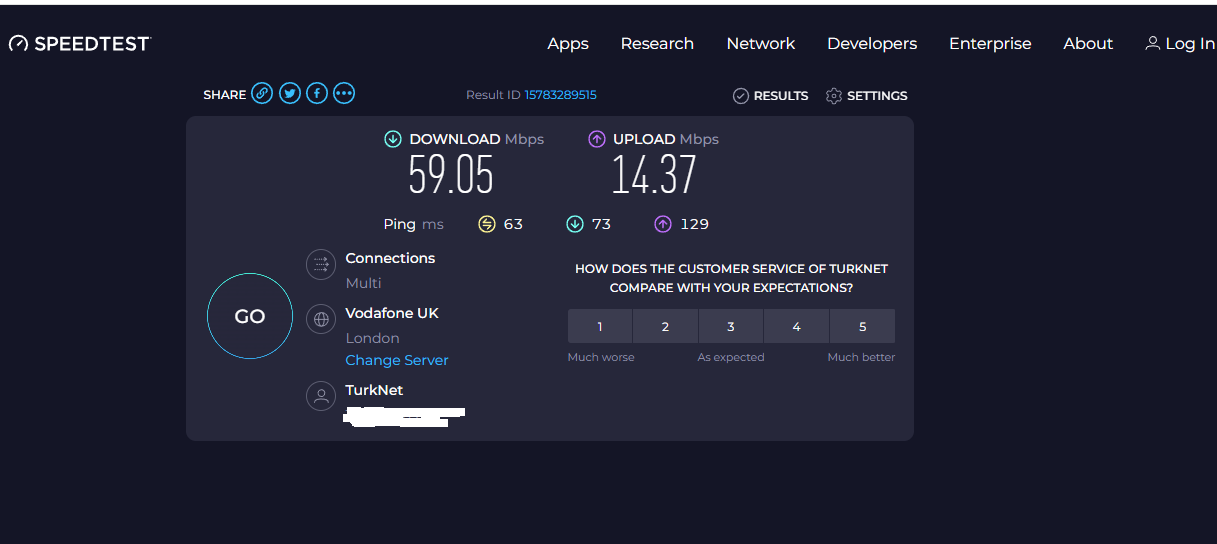1217x544 pixels.
Task: Rate customer service 2
Action: tap(665, 326)
